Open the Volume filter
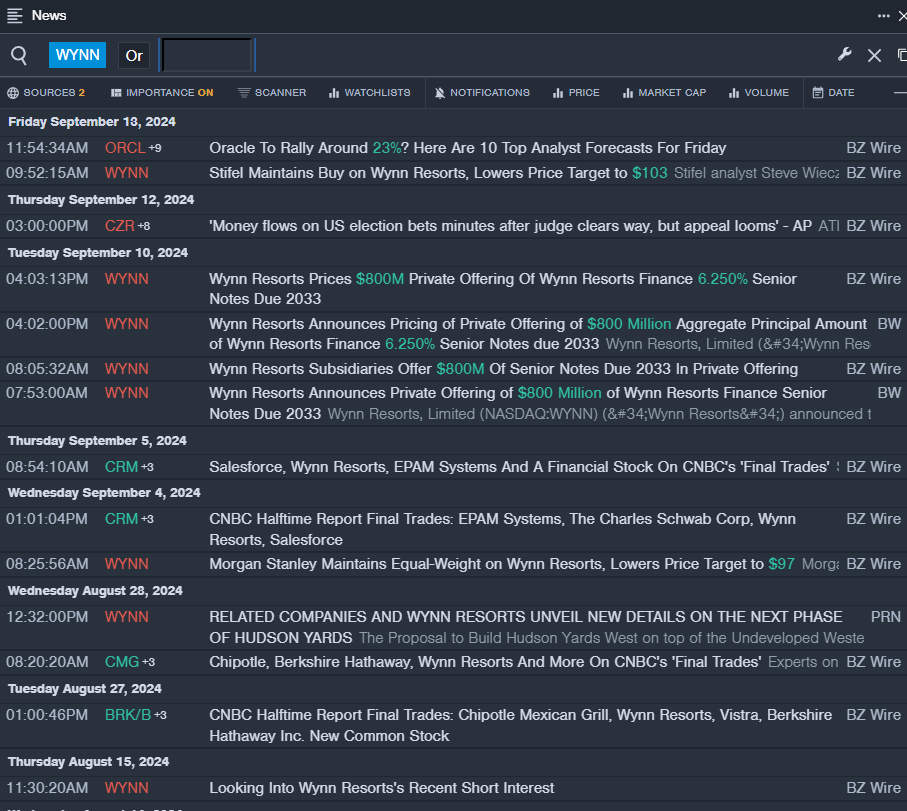The height and width of the screenshot is (811, 907). (x=758, y=93)
